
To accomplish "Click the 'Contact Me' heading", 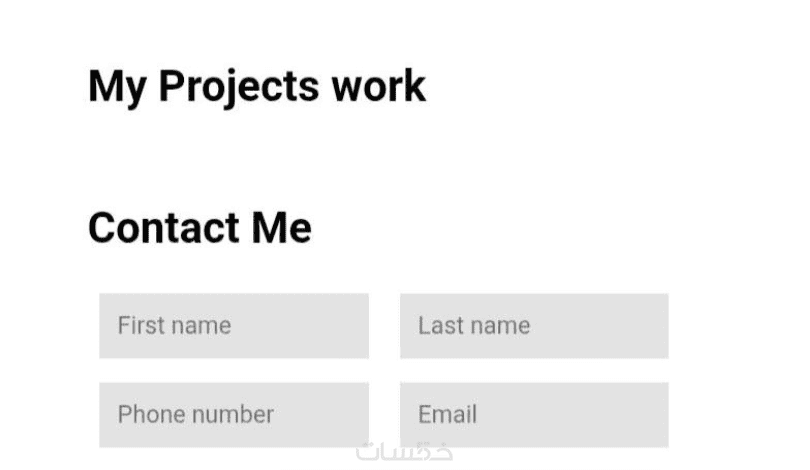I will (x=200, y=228).
